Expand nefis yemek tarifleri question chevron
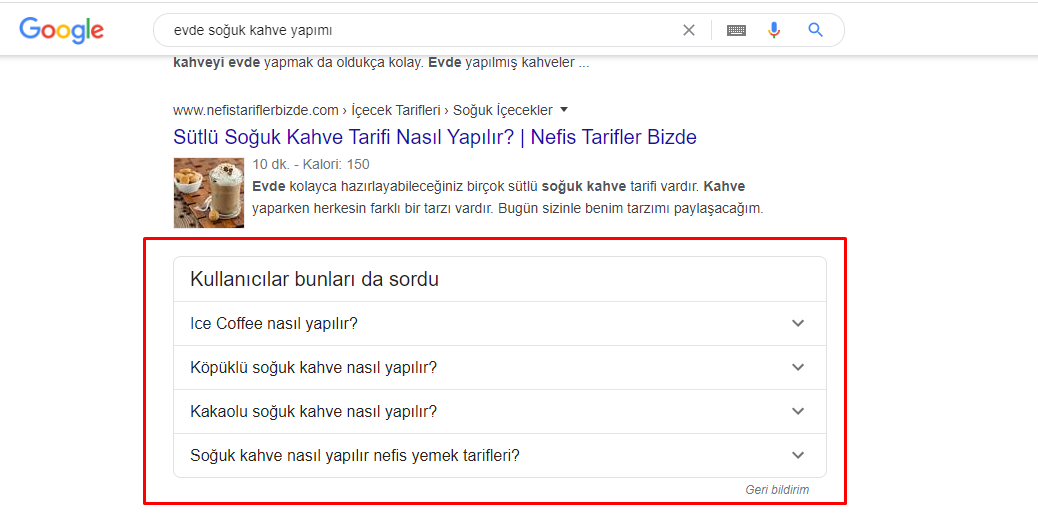Screen dimensions: 1038x520 click(798, 455)
